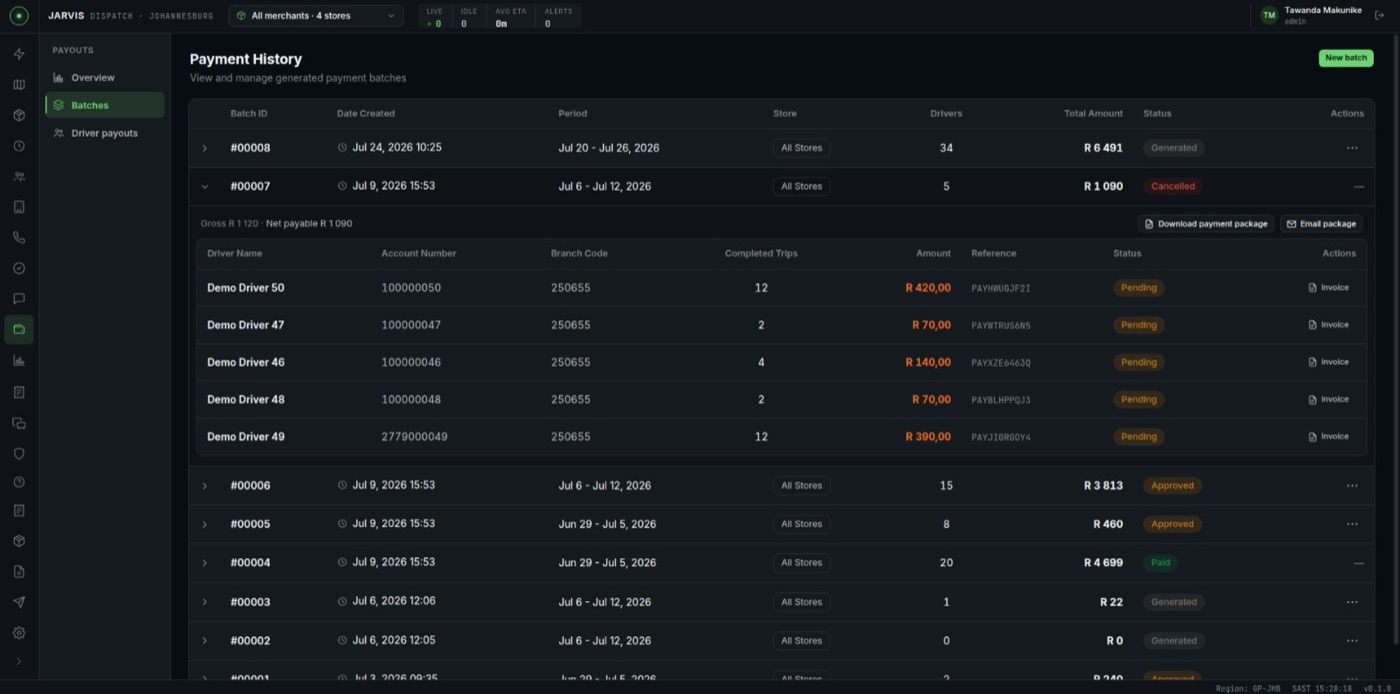Expand batch #00003 row
Image resolution: width=1400 pixels, height=694 pixels.
click(205, 602)
